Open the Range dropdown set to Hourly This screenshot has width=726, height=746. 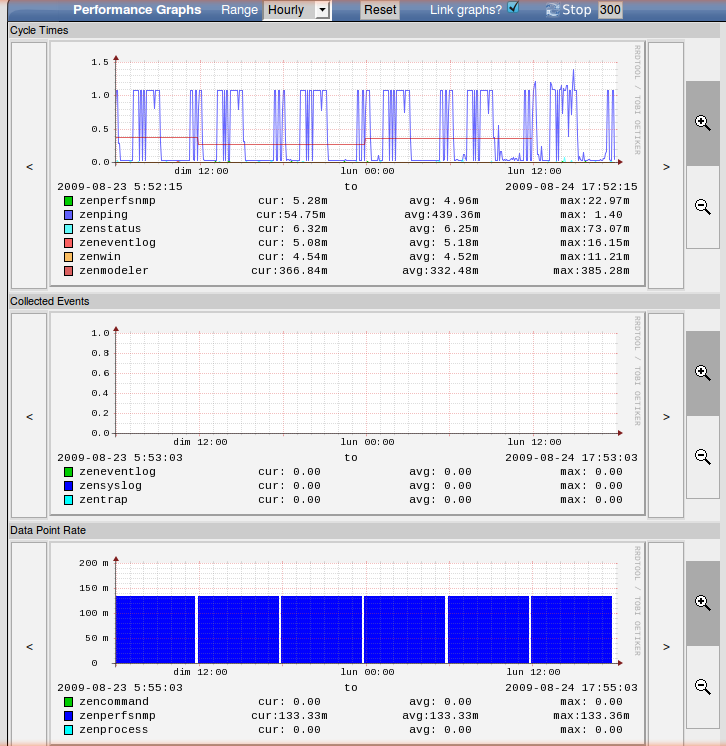(296, 10)
